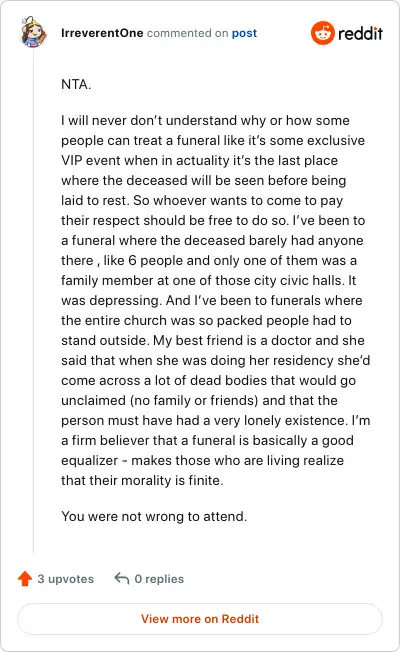Click the reddit wordmark text

(x=360, y=33)
